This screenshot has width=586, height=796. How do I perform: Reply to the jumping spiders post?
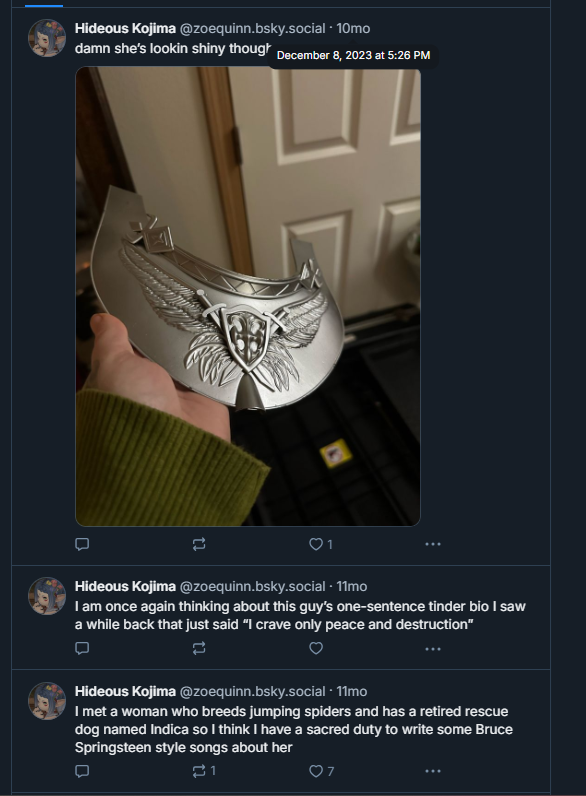point(82,771)
